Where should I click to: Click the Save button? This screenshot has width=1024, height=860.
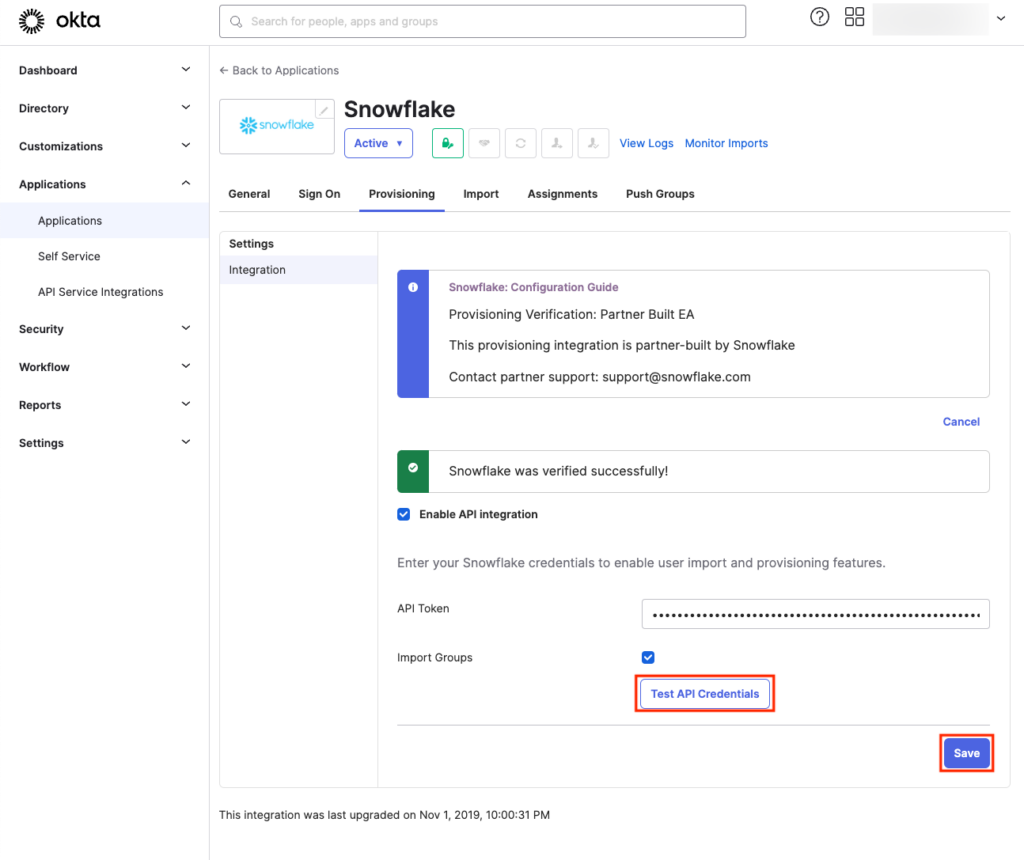[966, 753]
